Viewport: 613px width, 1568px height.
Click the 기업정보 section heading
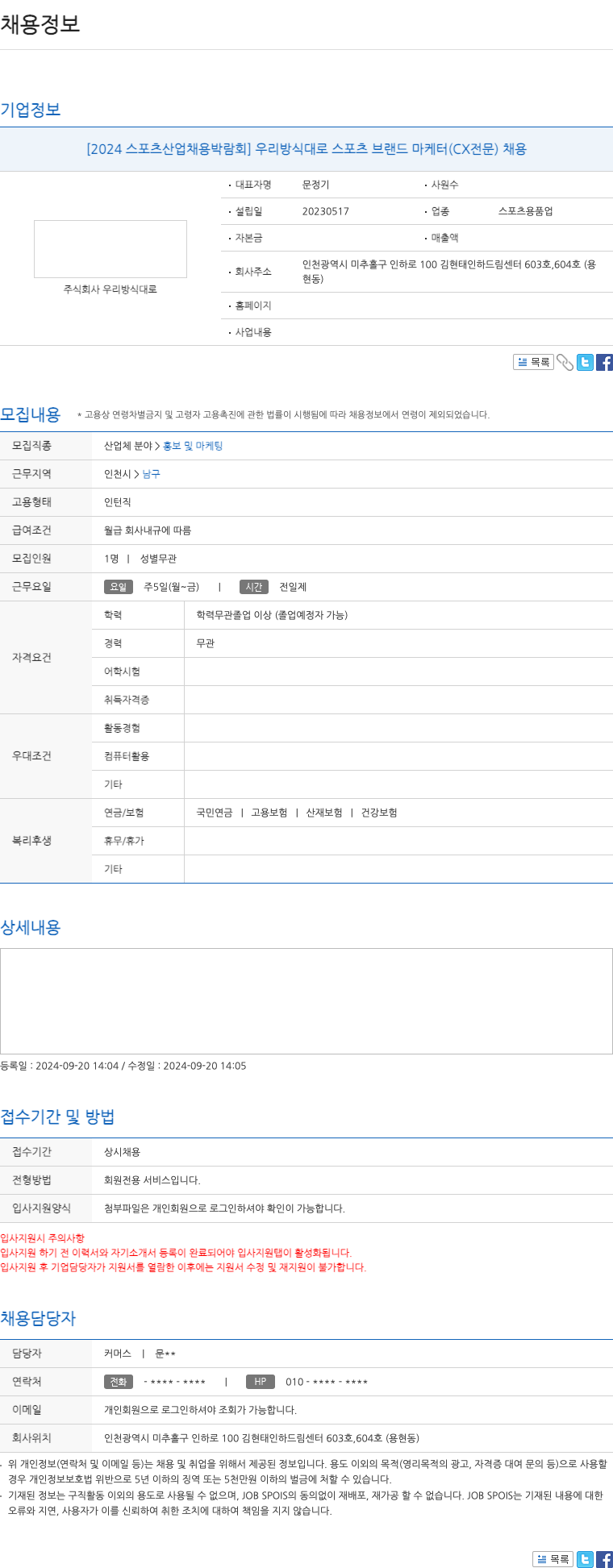pyautogui.click(x=31, y=109)
